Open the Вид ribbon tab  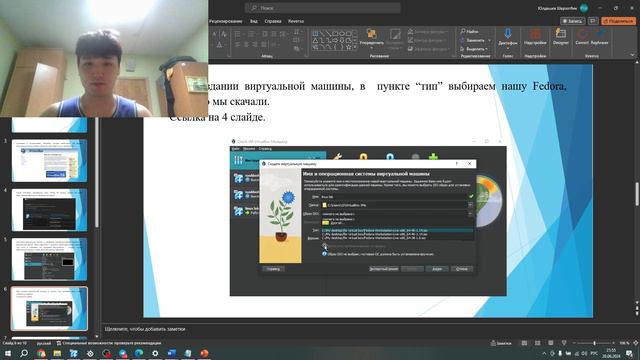pos(253,21)
